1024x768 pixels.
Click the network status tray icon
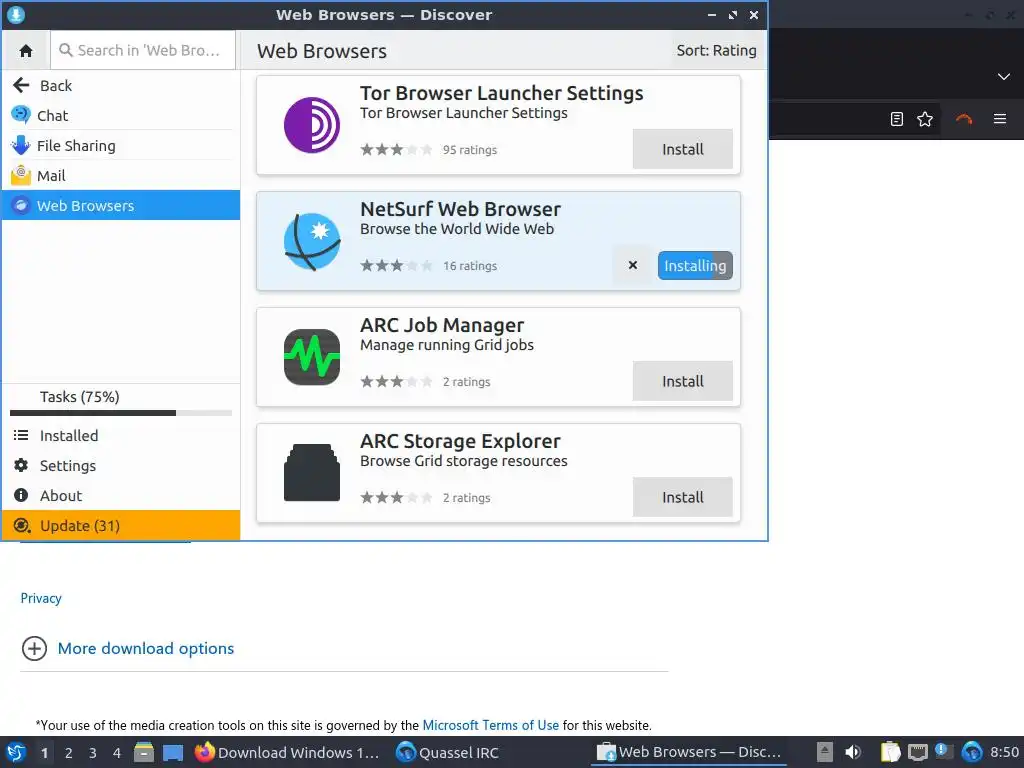[x=918, y=752]
